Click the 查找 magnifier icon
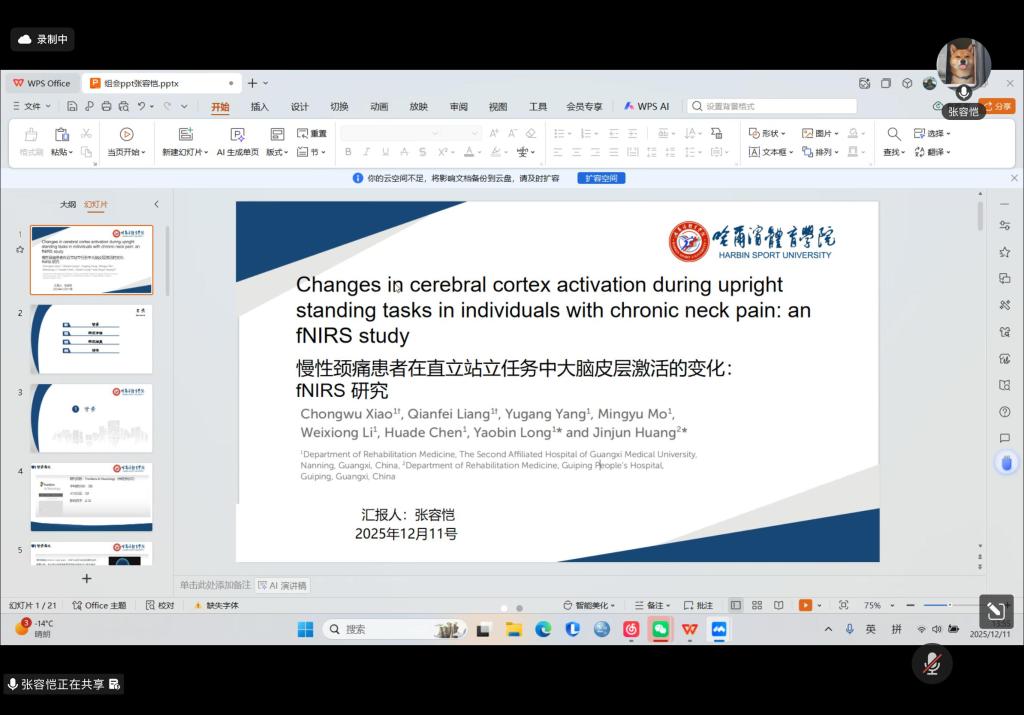 coord(893,134)
